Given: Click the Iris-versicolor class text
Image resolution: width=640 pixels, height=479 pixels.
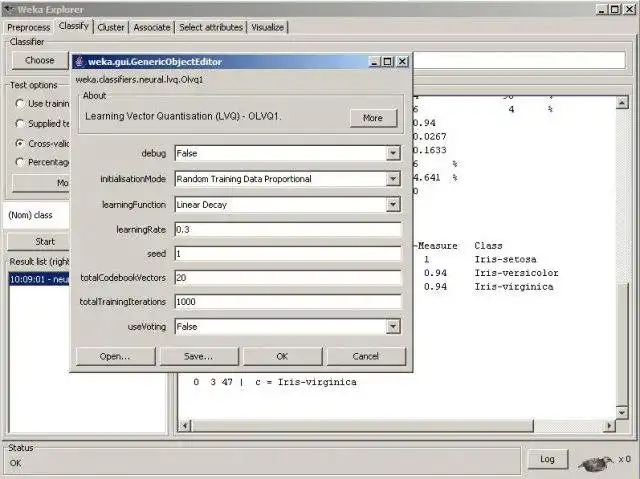Looking at the screenshot, I should click(516, 273).
